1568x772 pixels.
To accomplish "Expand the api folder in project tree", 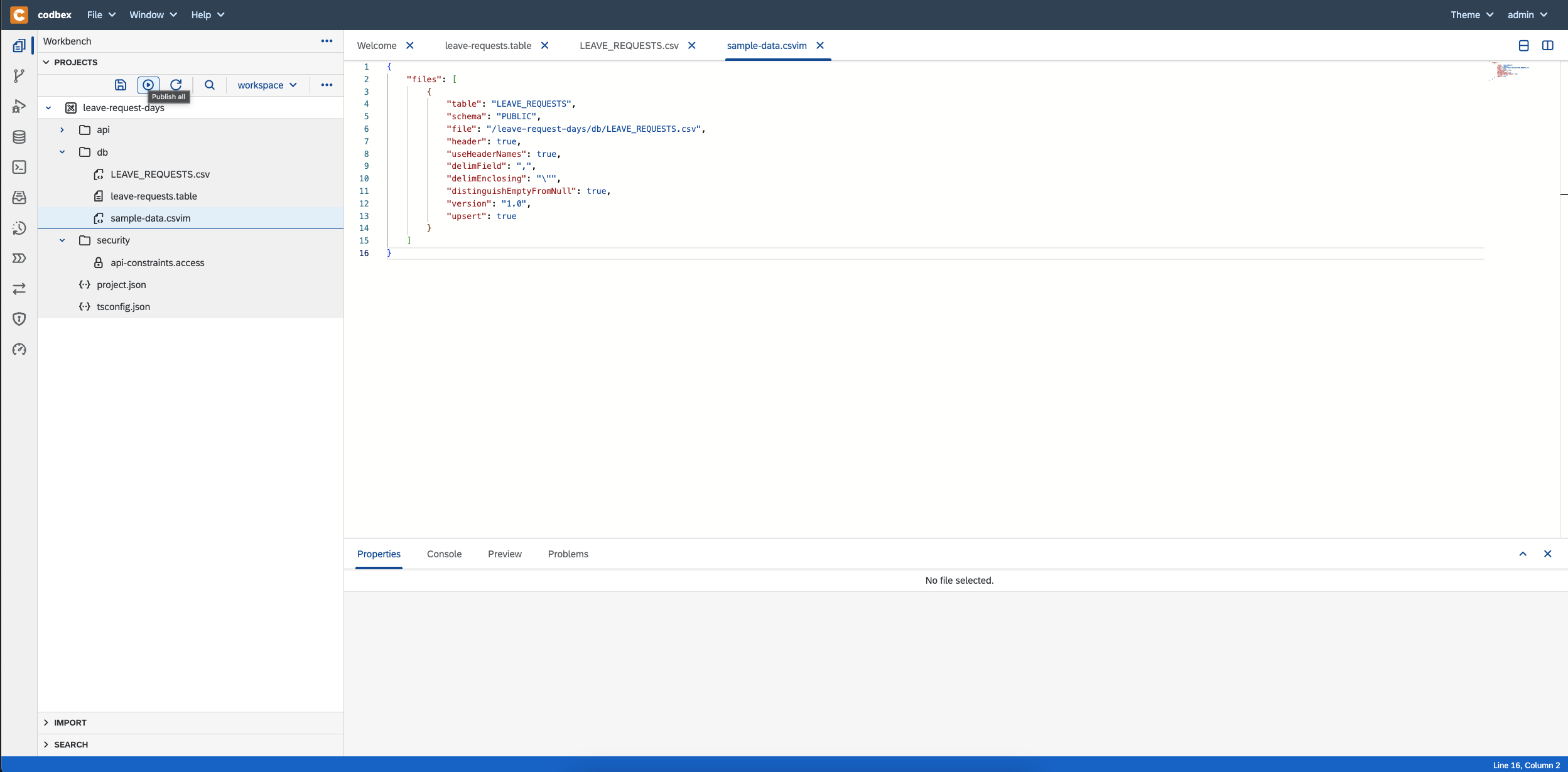I will click(62, 130).
